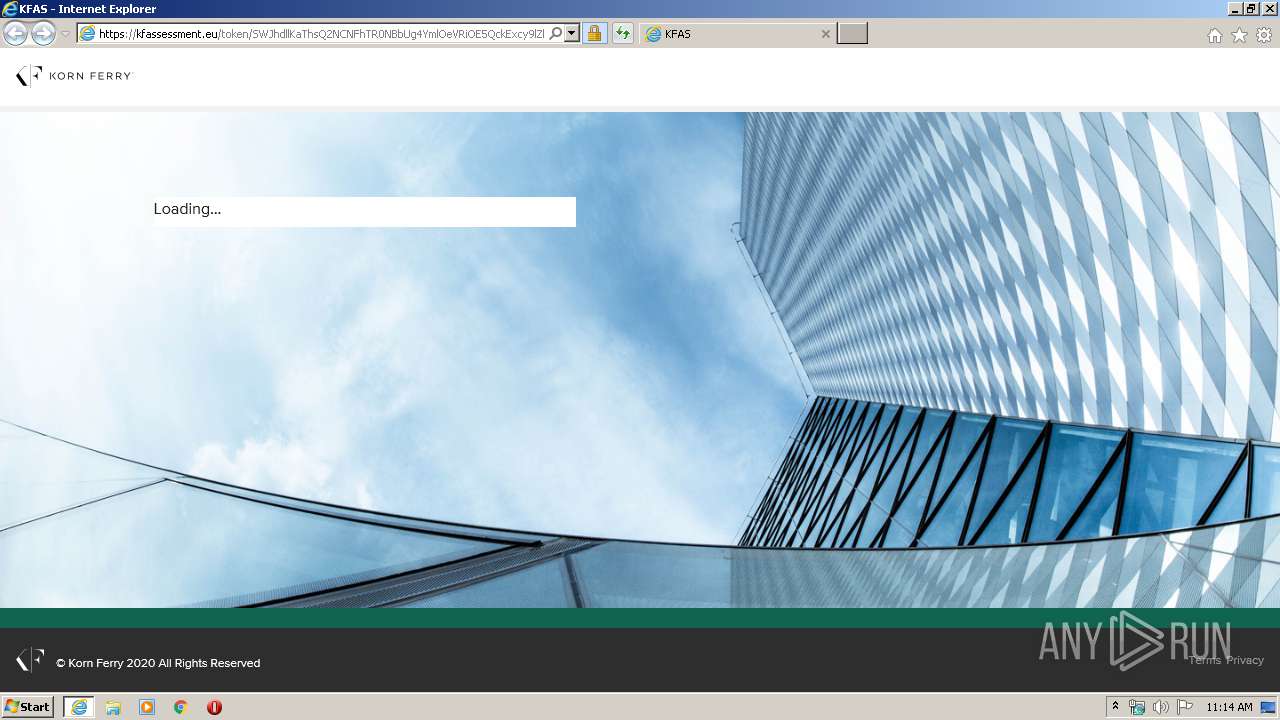Open the Tools gear icon
Screen dimensions: 1280x720
(1264, 35)
